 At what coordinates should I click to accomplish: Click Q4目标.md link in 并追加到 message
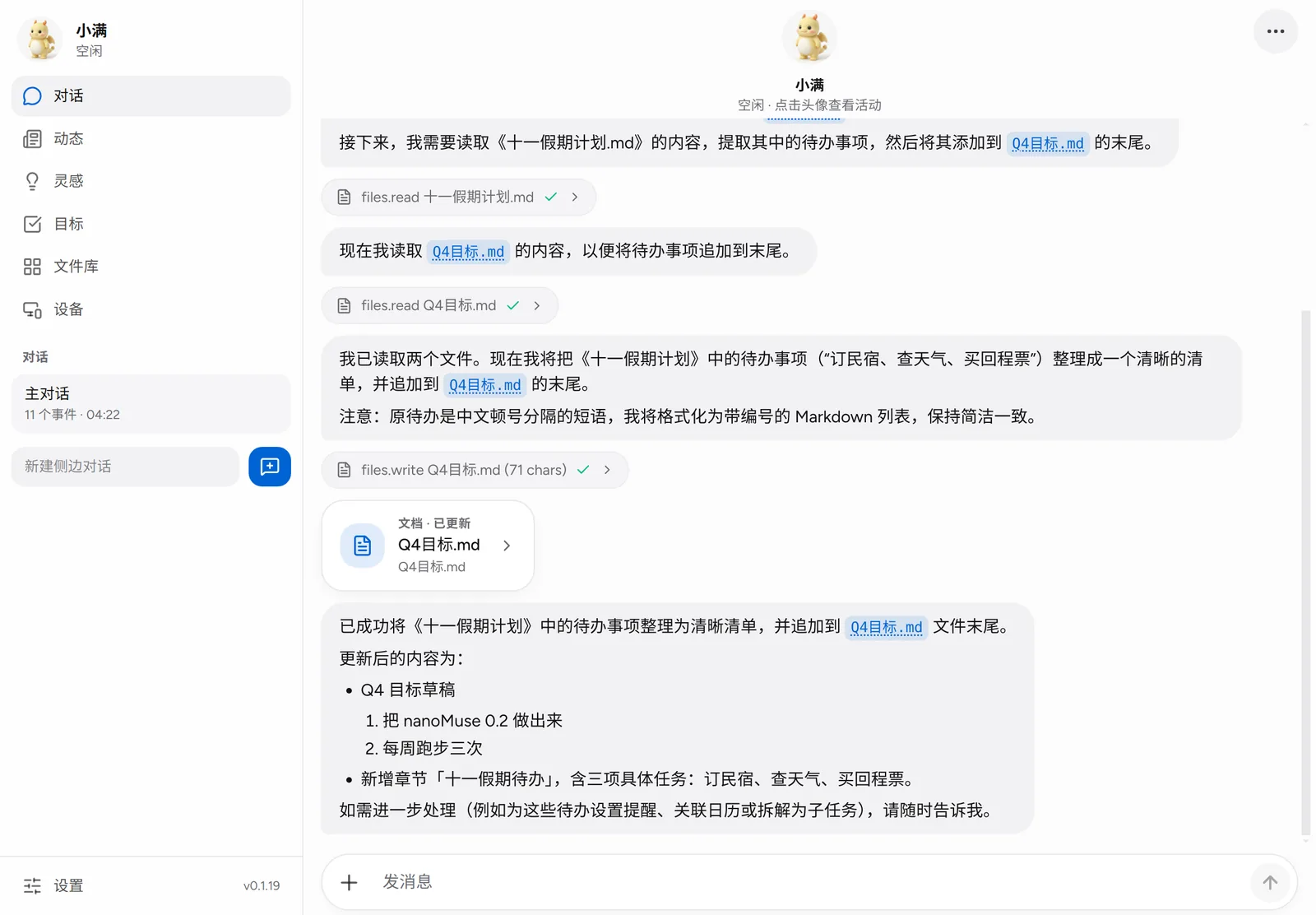(485, 385)
